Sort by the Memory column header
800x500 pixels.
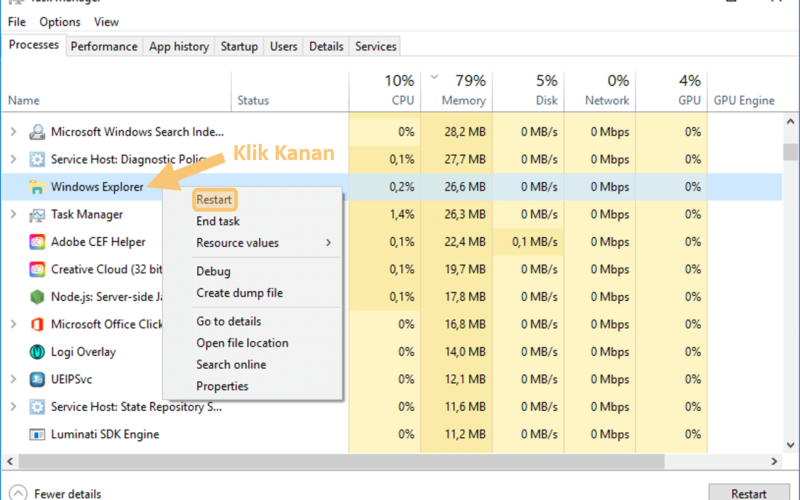[457, 90]
